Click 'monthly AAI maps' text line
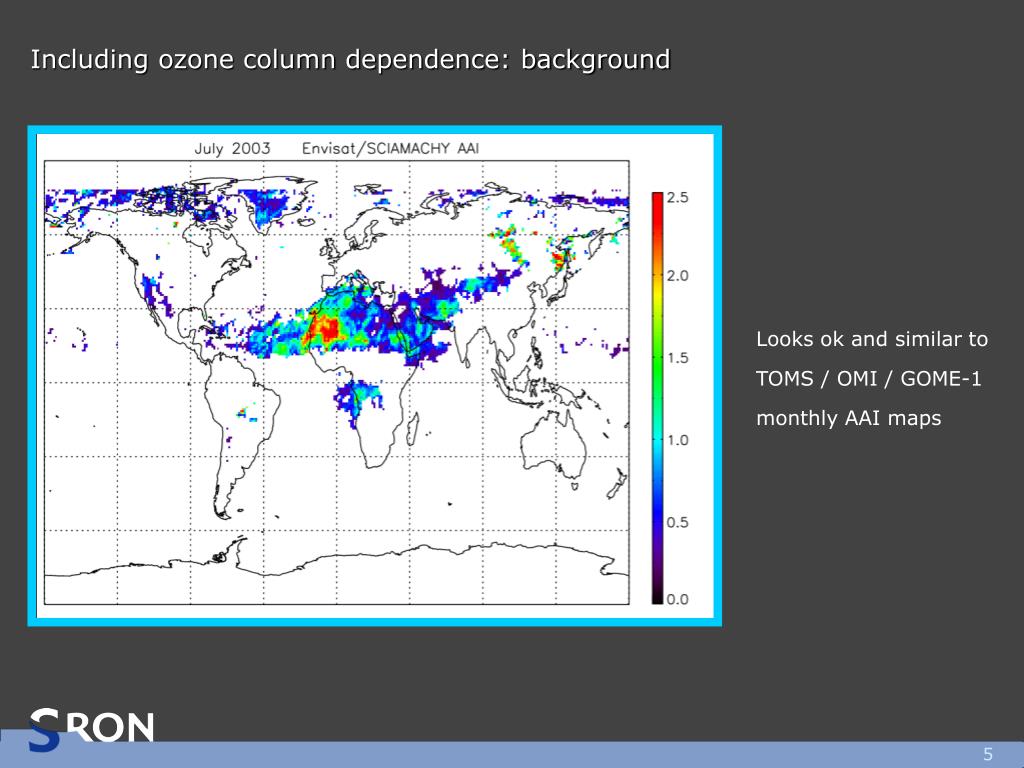Screen dimensions: 1024x768 pyautogui.click(x=848, y=418)
